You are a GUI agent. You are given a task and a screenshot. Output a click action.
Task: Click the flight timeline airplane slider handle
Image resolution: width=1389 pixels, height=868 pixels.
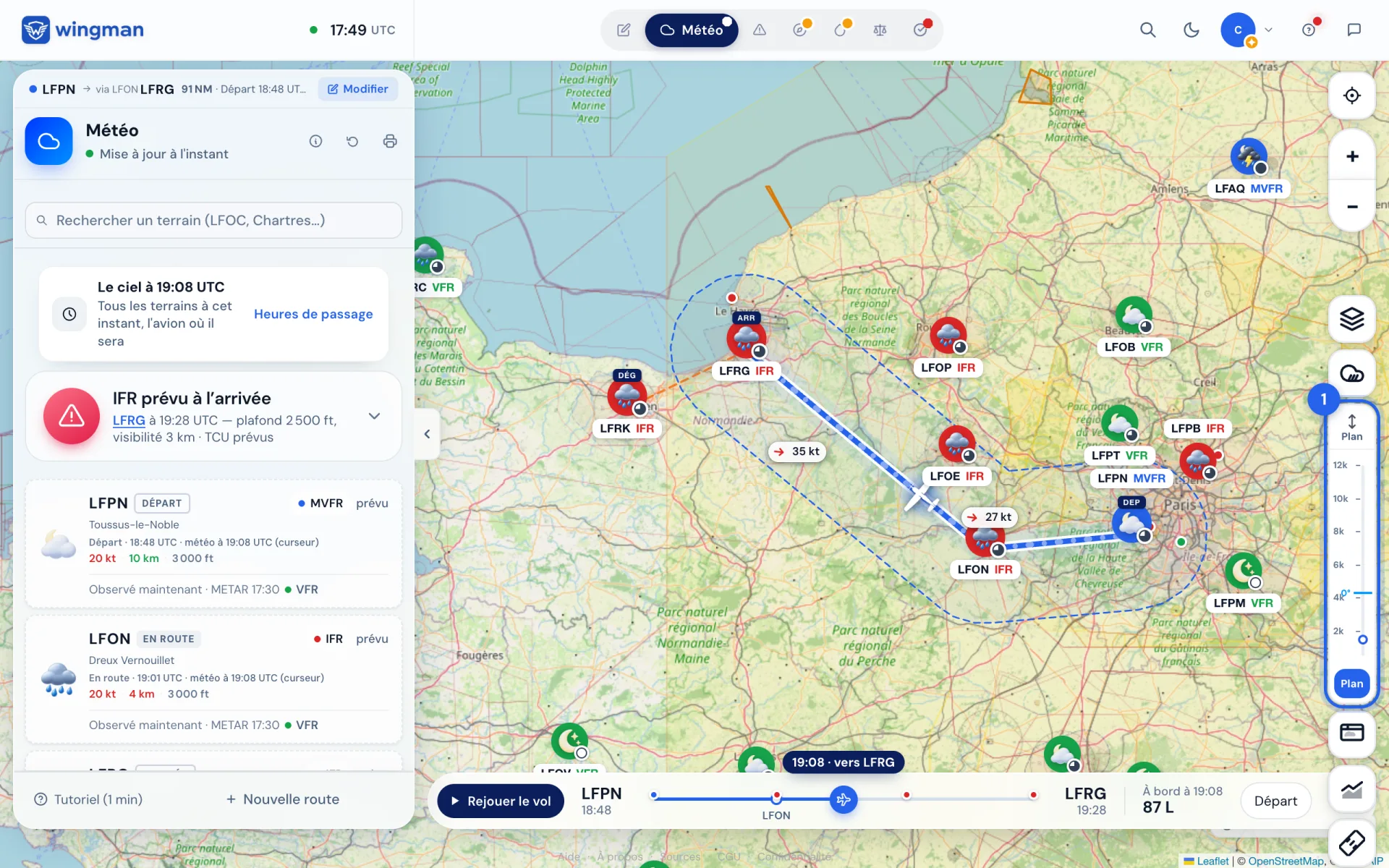(844, 799)
